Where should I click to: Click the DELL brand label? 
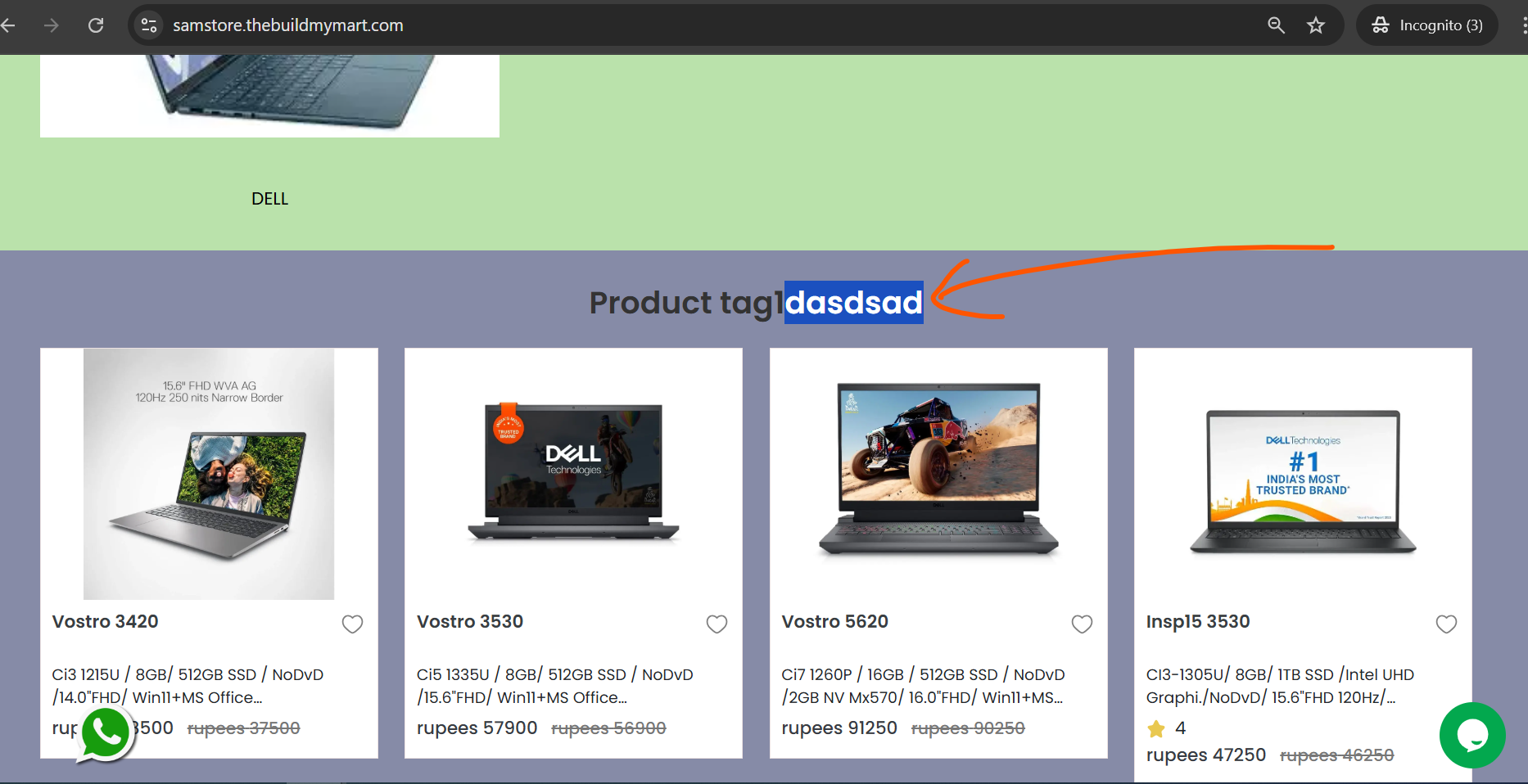point(269,199)
